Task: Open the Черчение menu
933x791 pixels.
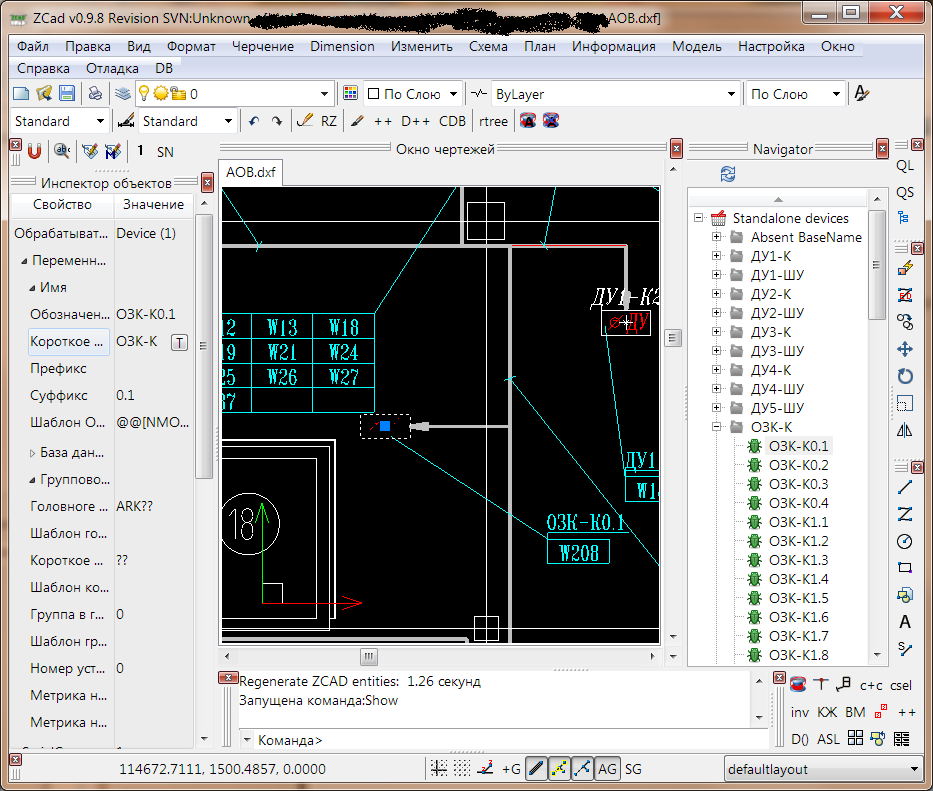Action: (x=263, y=46)
